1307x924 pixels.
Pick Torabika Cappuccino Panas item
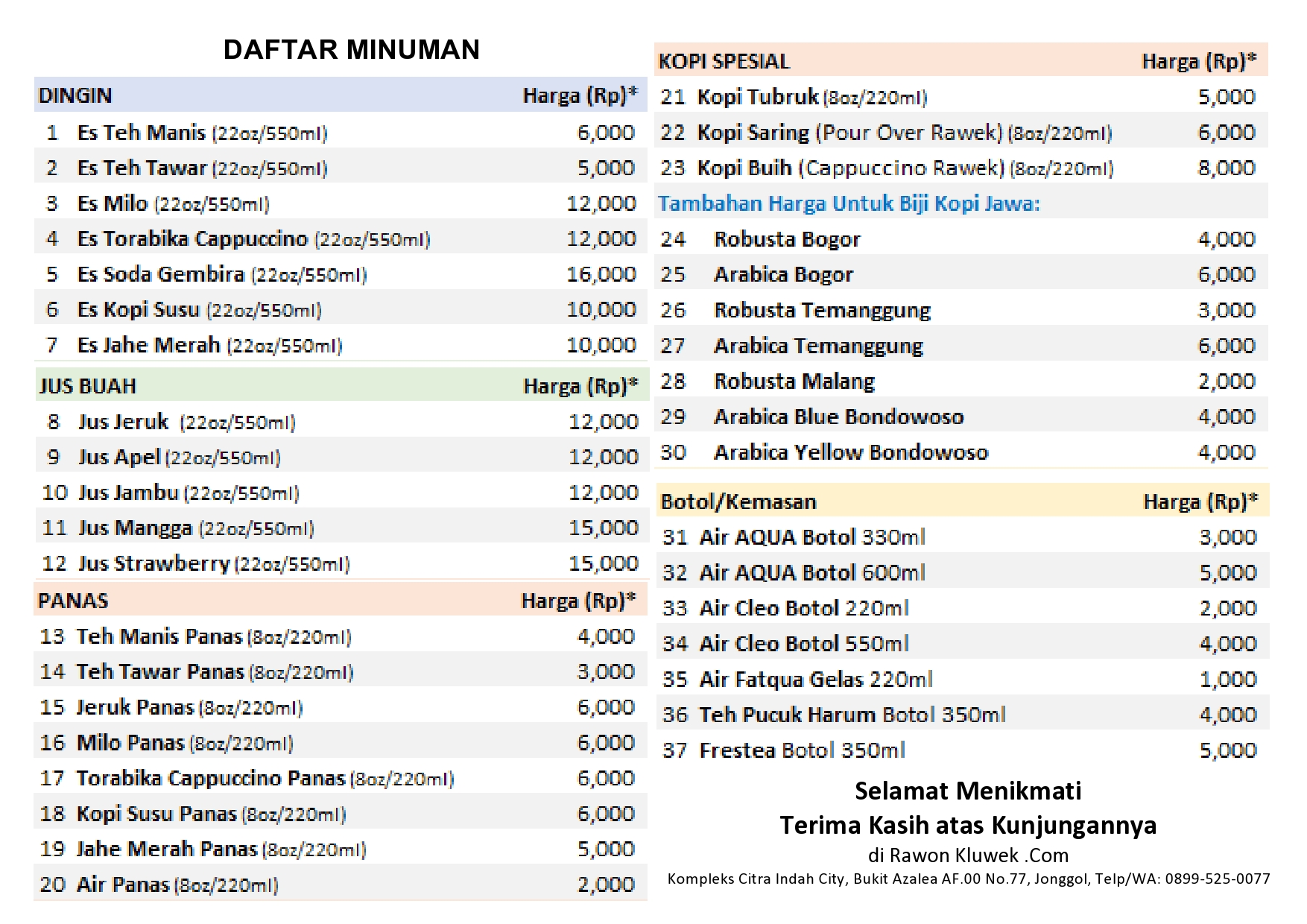(211, 778)
